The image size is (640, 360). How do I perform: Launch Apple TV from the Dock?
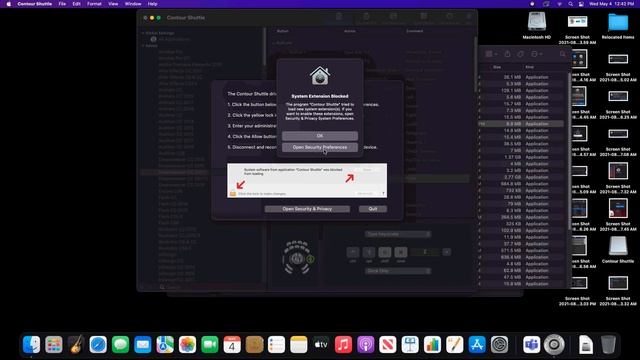(321, 345)
